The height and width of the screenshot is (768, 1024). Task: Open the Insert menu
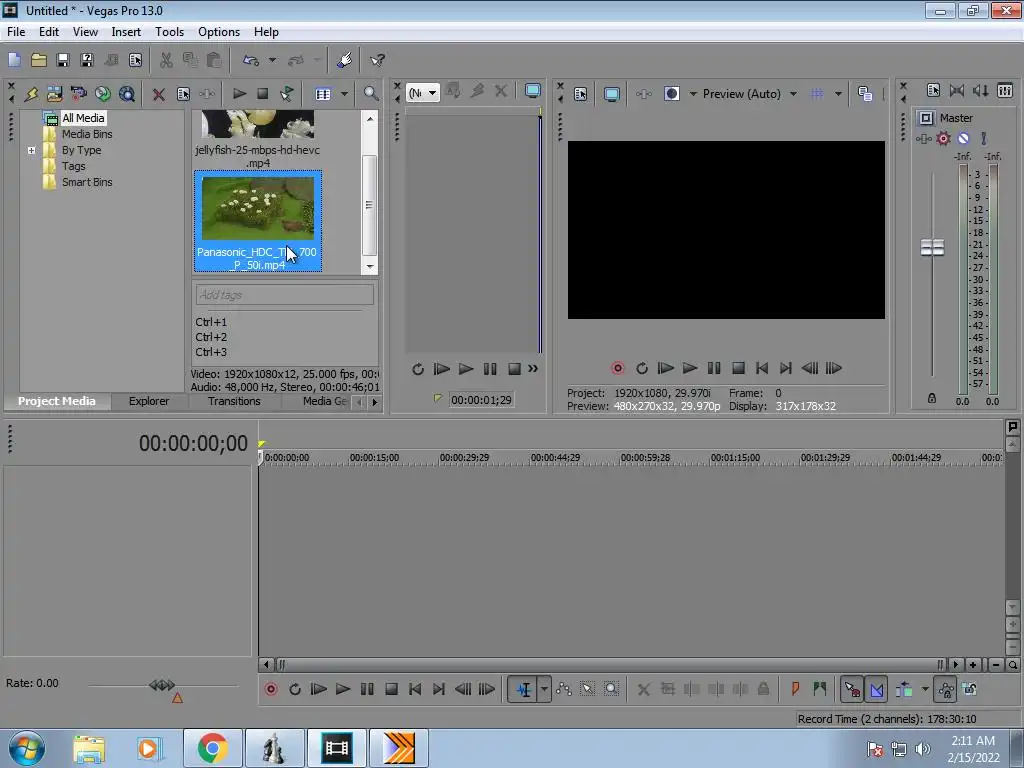(126, 31)
